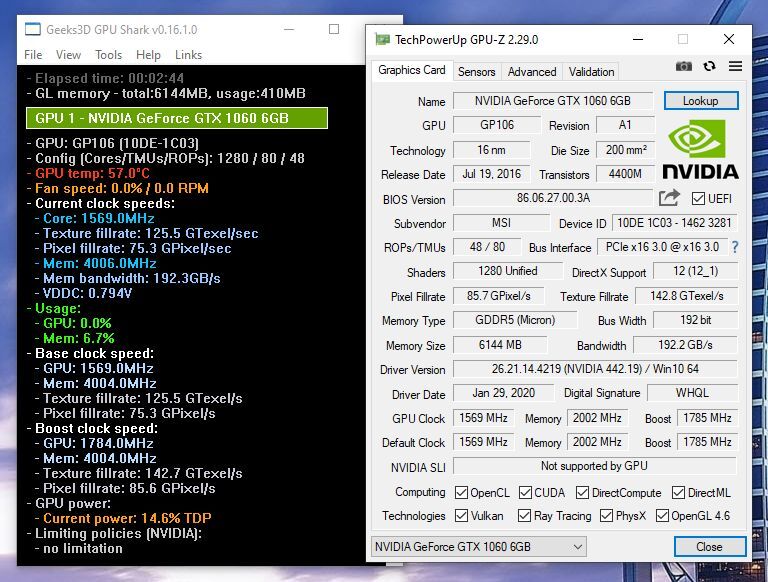The height and width of the screenshot is (582, 768).
Task: Click the Release Date field
Action: coord(491,174)
